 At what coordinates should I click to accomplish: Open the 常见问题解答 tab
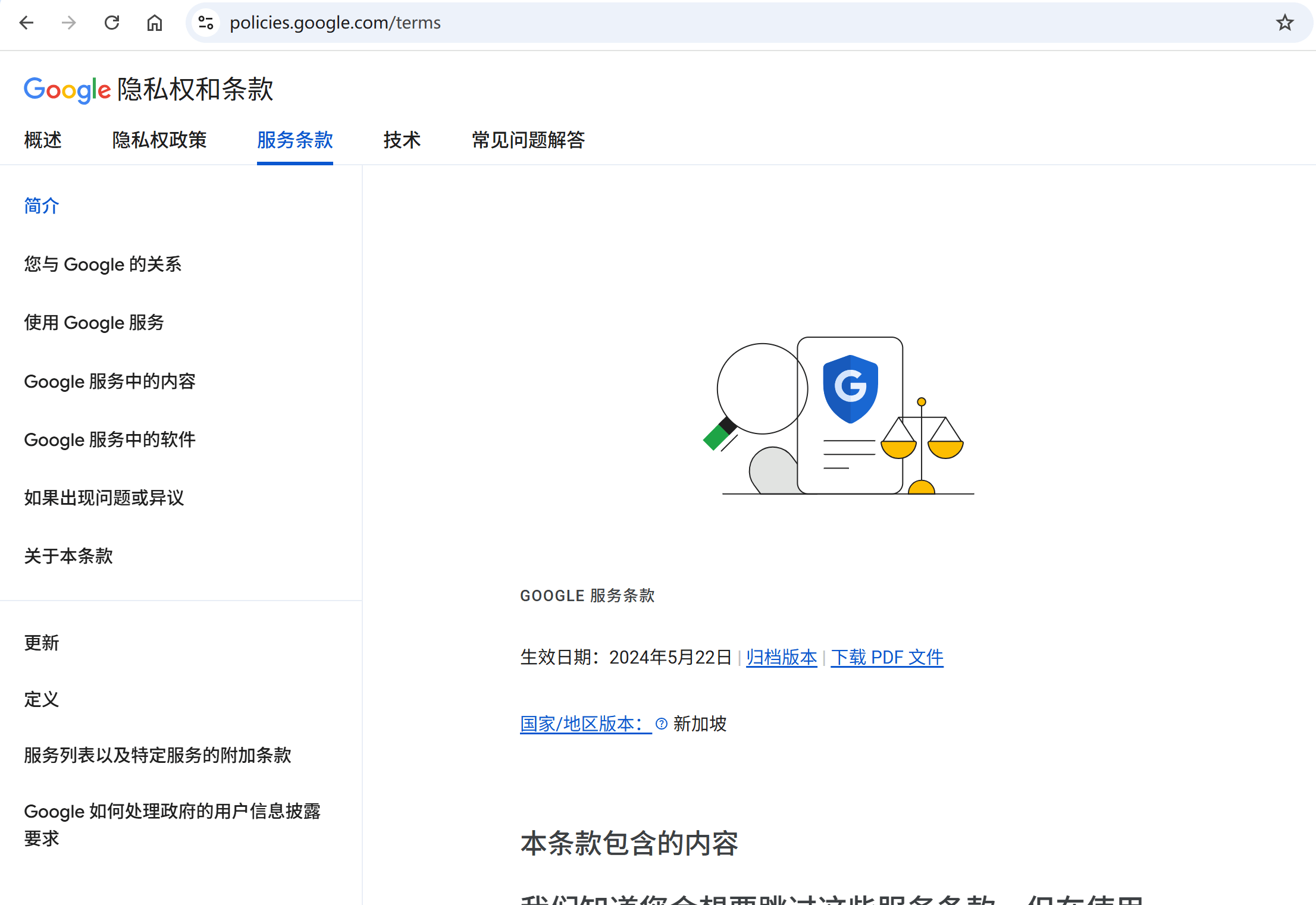click(528, 140)
